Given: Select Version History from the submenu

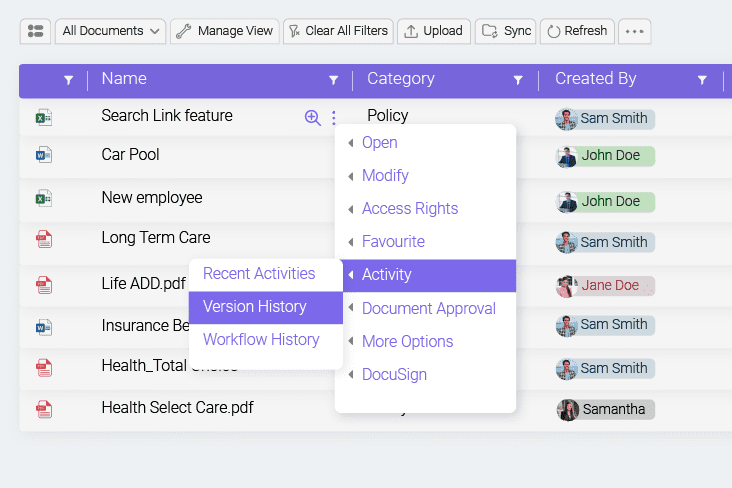Looking at the screenshot, I should [x=255, y=307].
